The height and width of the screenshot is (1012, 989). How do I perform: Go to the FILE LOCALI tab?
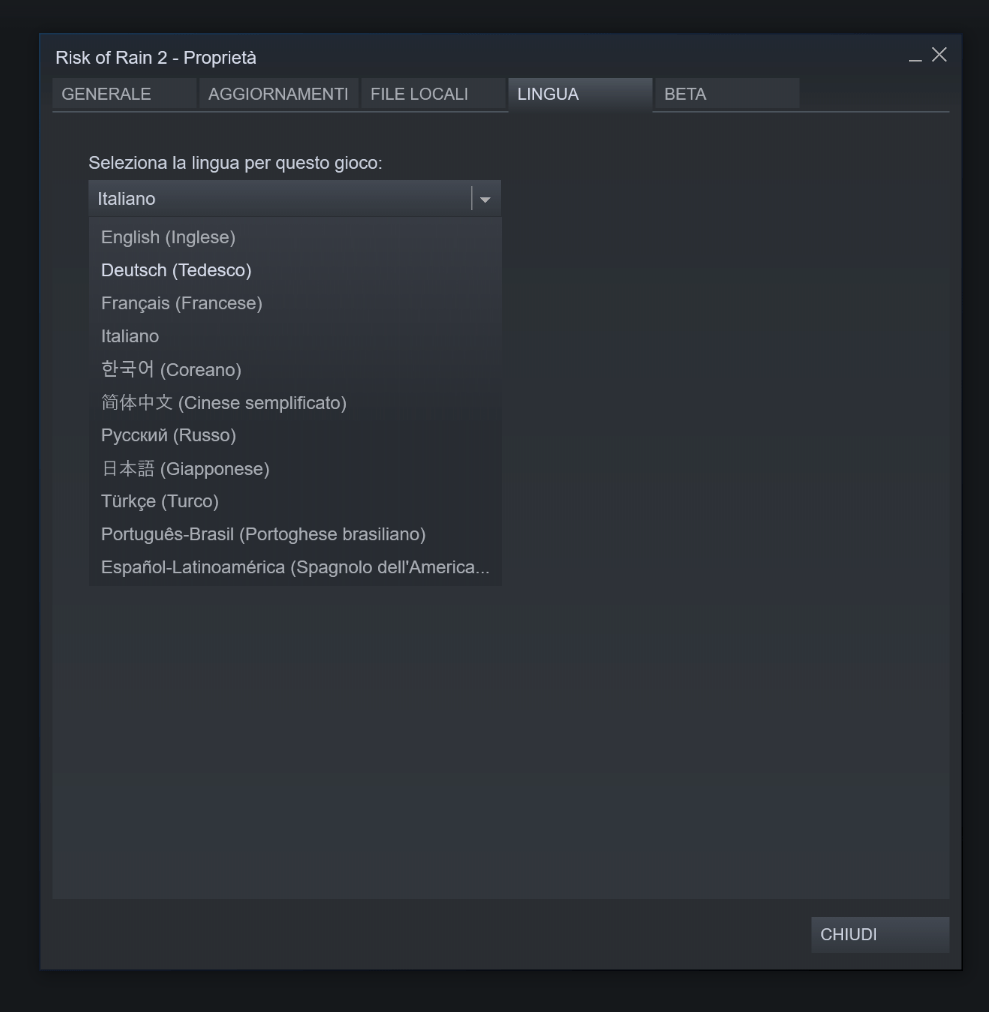[x=433, y=94]
